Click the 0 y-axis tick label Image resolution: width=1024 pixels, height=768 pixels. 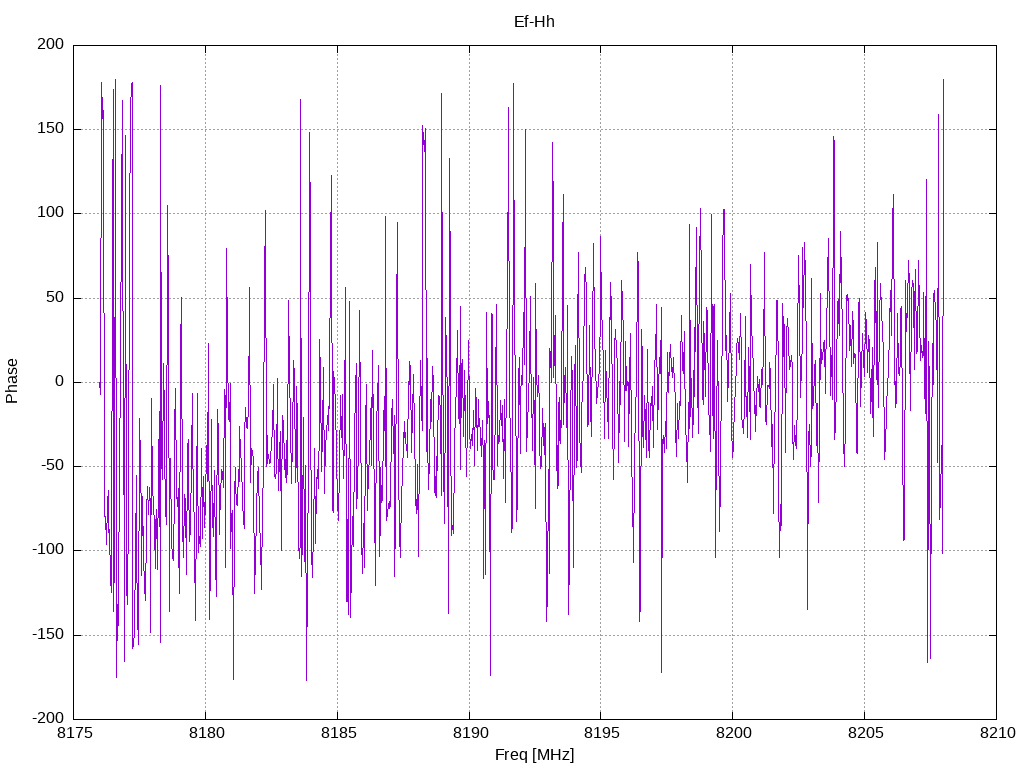(60, 381)
